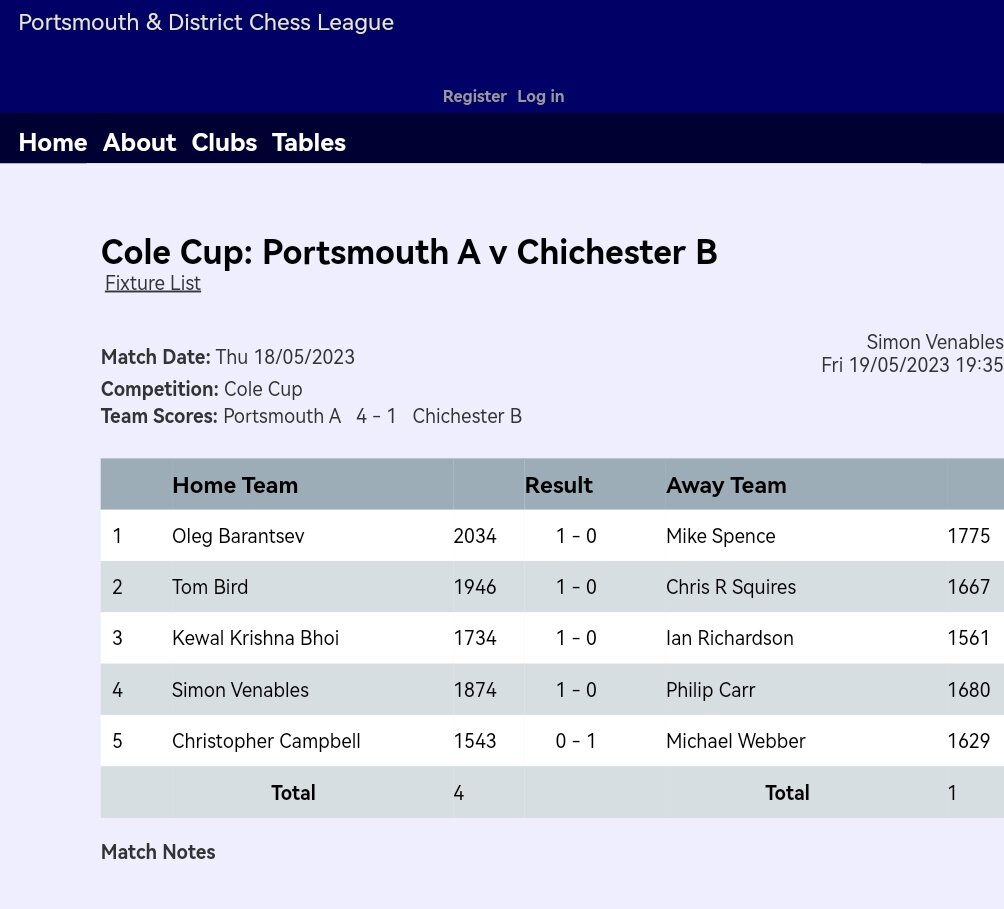Open the Home menu item

(53, 143)
